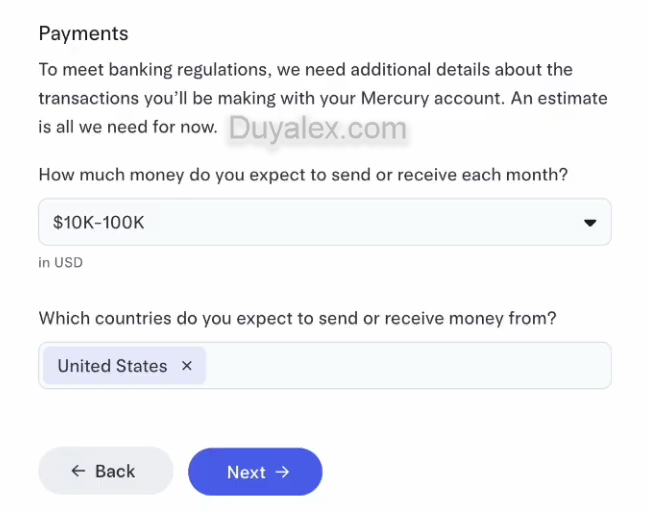Remove the United States country tag
Screen dimensions: 648x512
point(187,366)
